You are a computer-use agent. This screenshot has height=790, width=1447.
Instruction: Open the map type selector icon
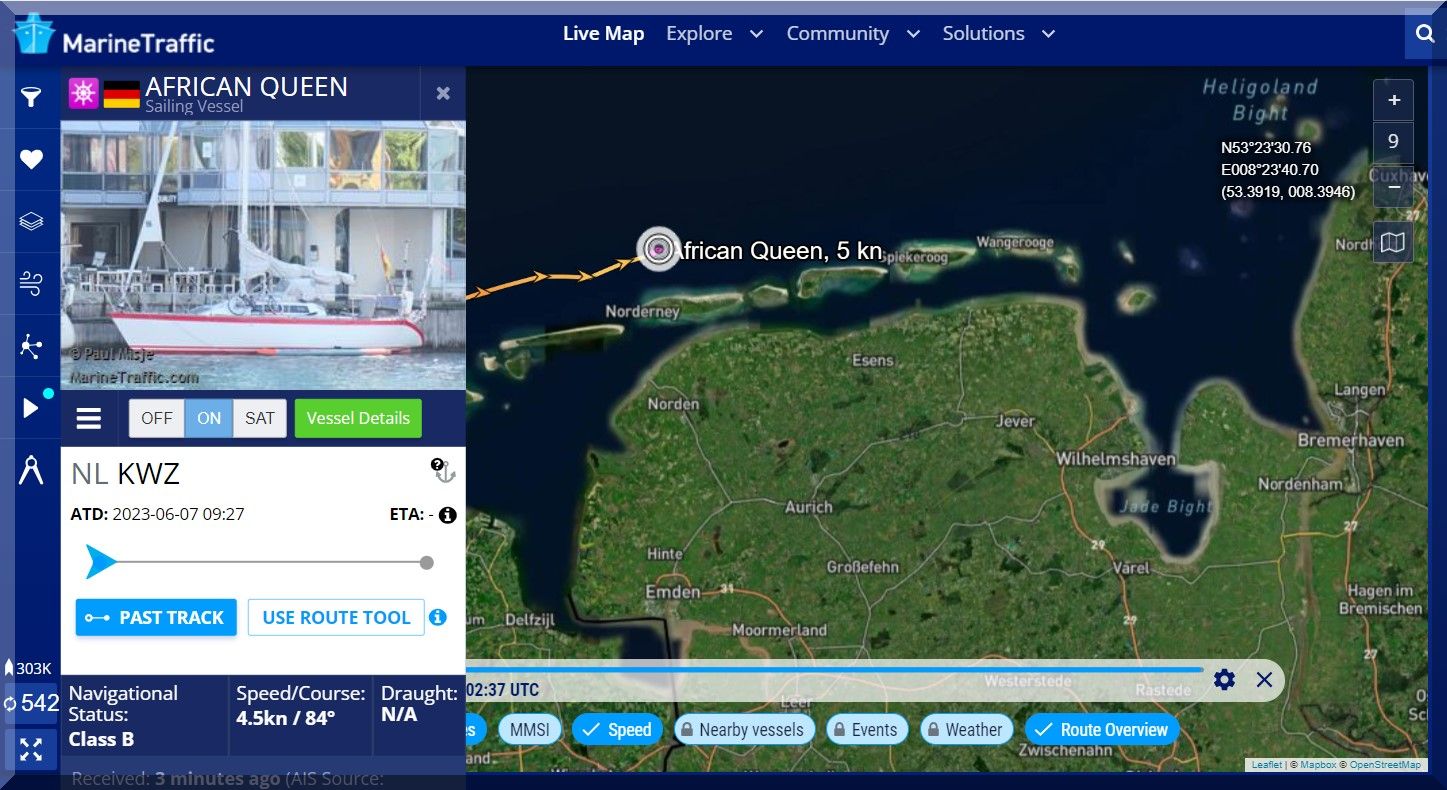tap(1392, 242)
